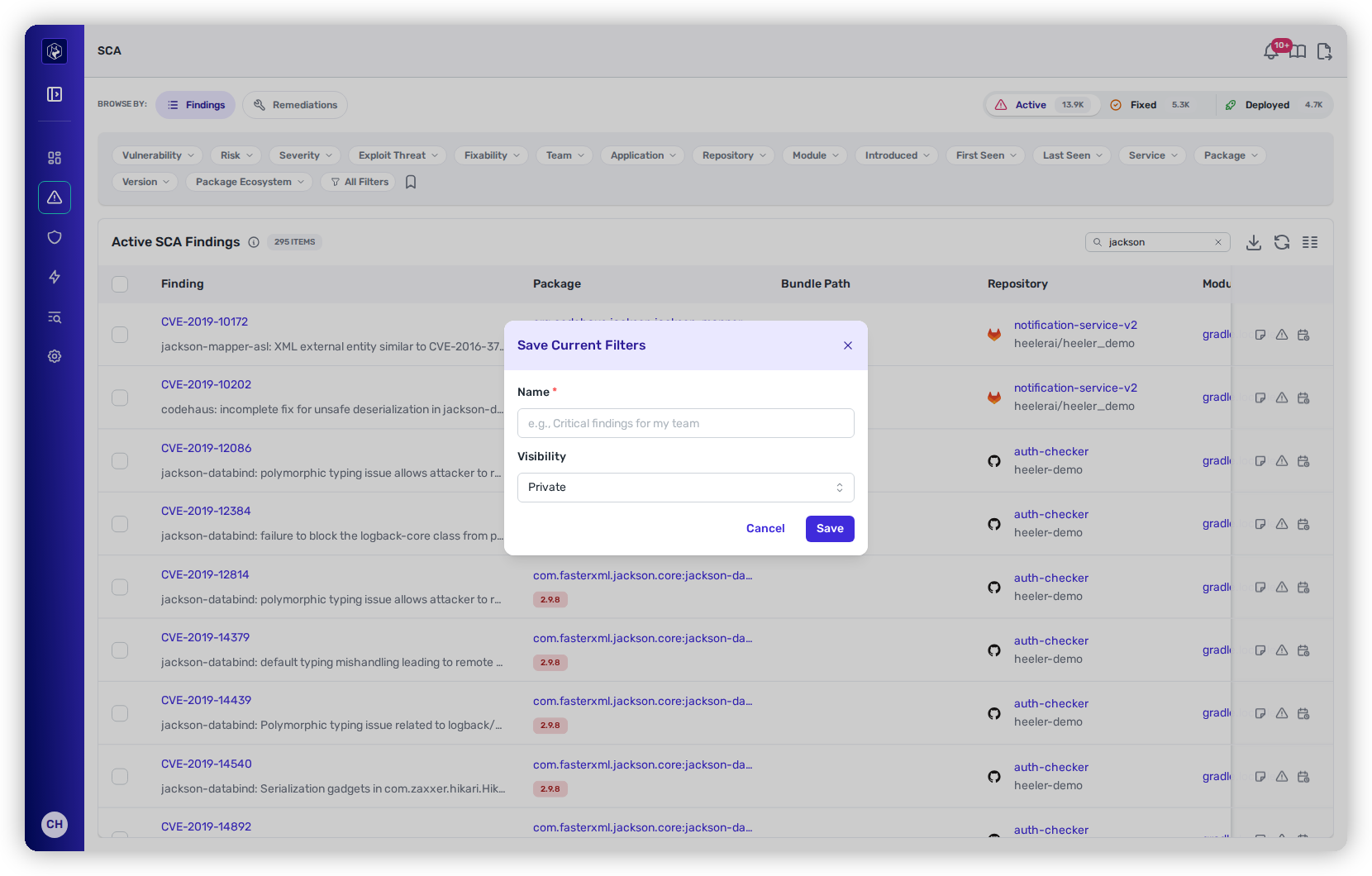Open the search list sidebar icon

(55, 317)
